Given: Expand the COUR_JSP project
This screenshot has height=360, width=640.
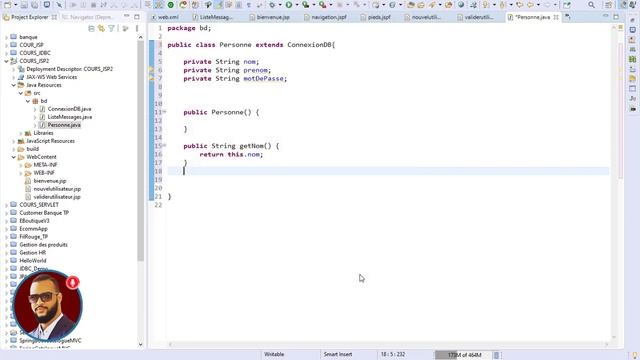Looking at the screenshot, I should point(6,45).
